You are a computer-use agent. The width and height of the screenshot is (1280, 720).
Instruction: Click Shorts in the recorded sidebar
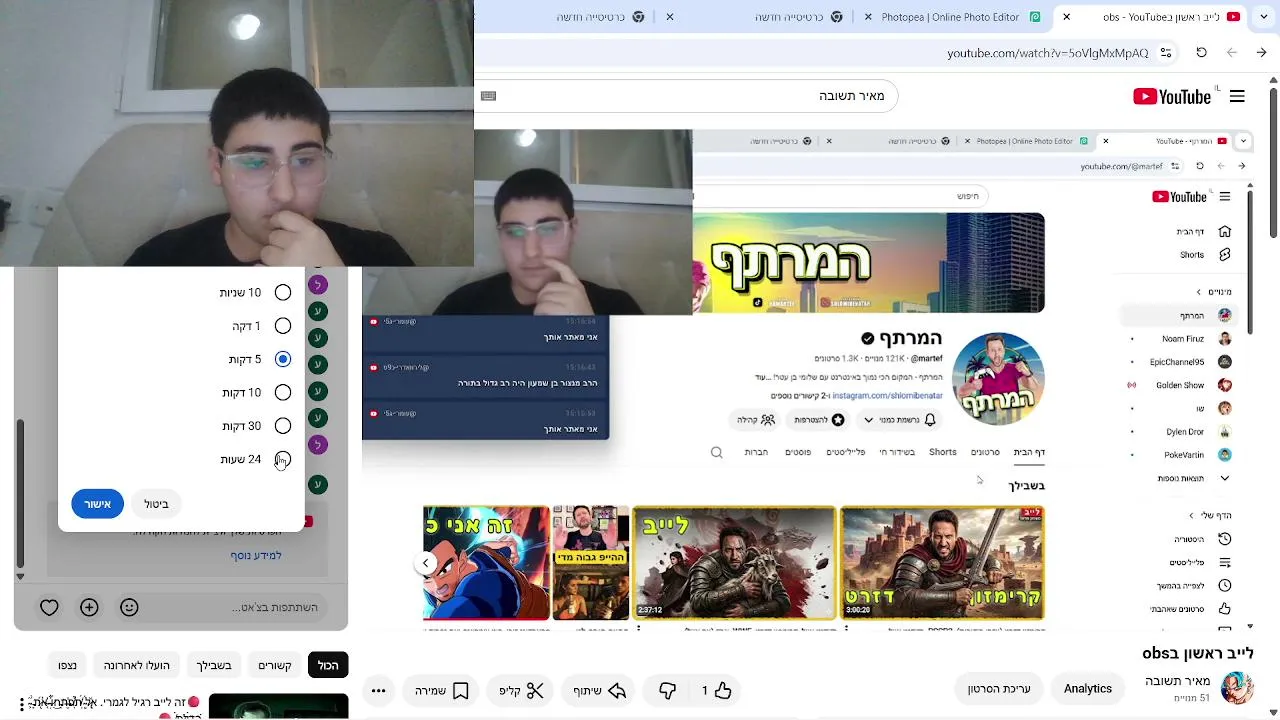point(1204,255)
